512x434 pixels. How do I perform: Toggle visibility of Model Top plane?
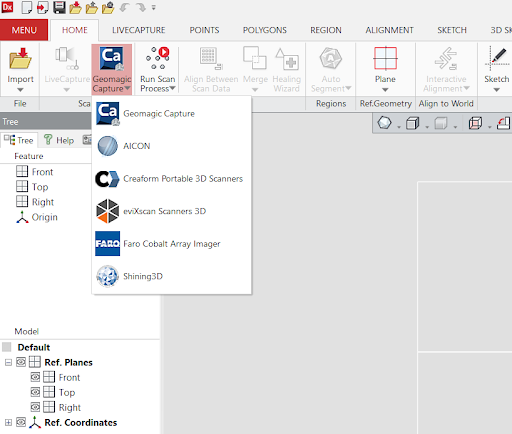tap(35, 392)
